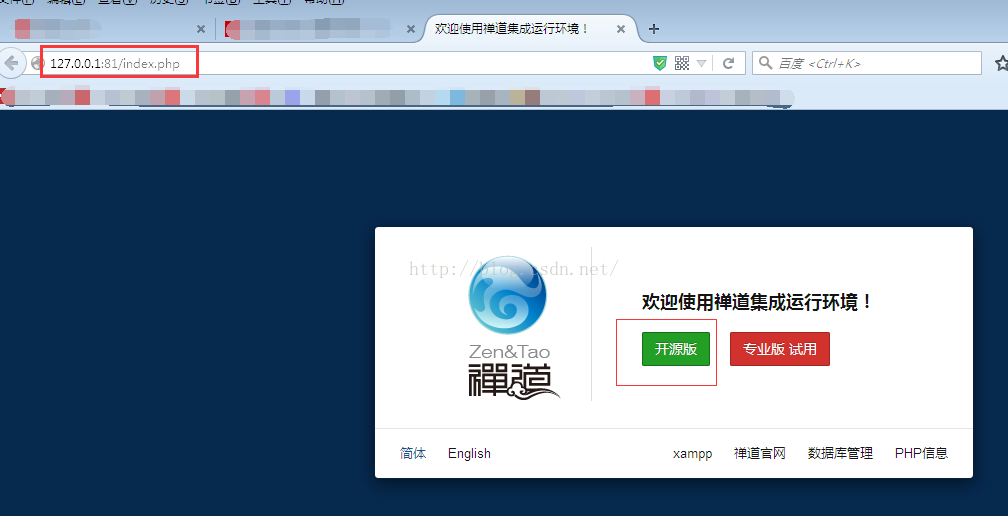Click the search magnifier icon
The width and height of the screenshot is (1008, 516).
[x=765, y=63]
